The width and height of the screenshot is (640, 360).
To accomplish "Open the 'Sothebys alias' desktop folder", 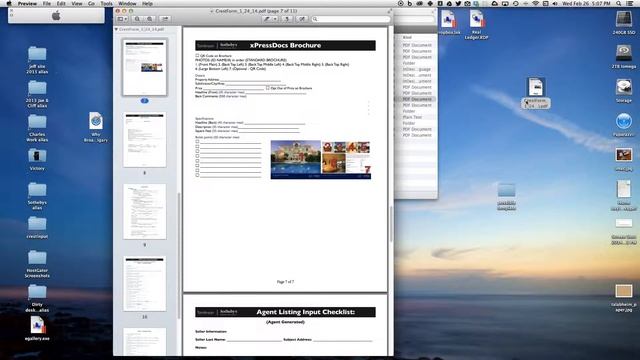I will [37, 196].
